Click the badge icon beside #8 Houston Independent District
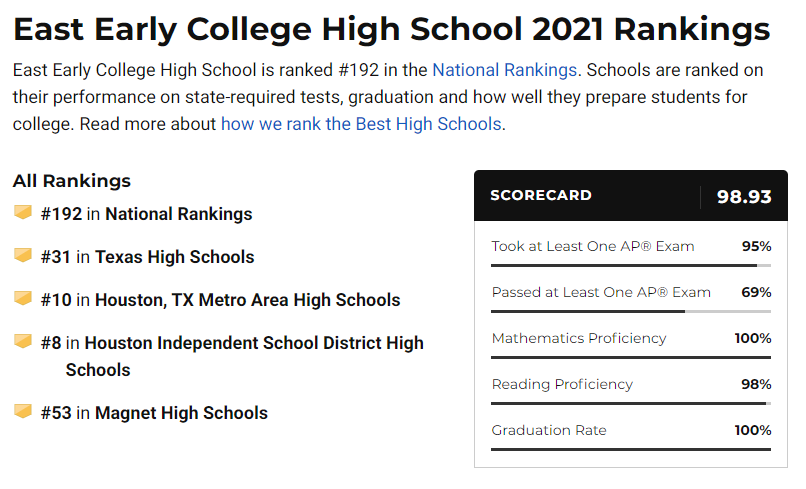Image resolution: width=806 pixels, height=489 pixels. point(23,341)
